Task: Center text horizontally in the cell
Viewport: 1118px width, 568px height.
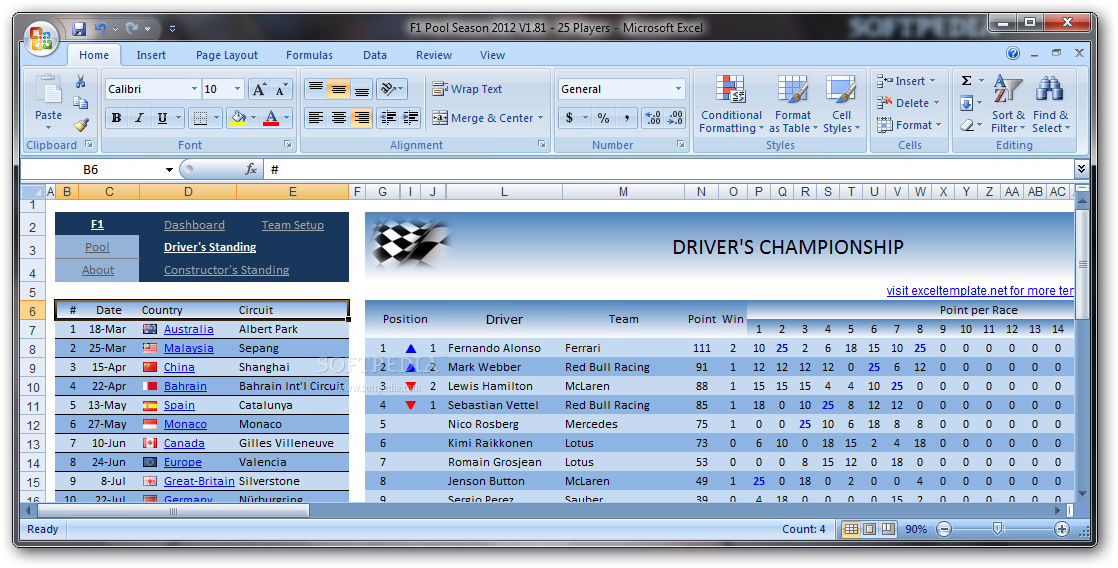Action: (339, 118)
